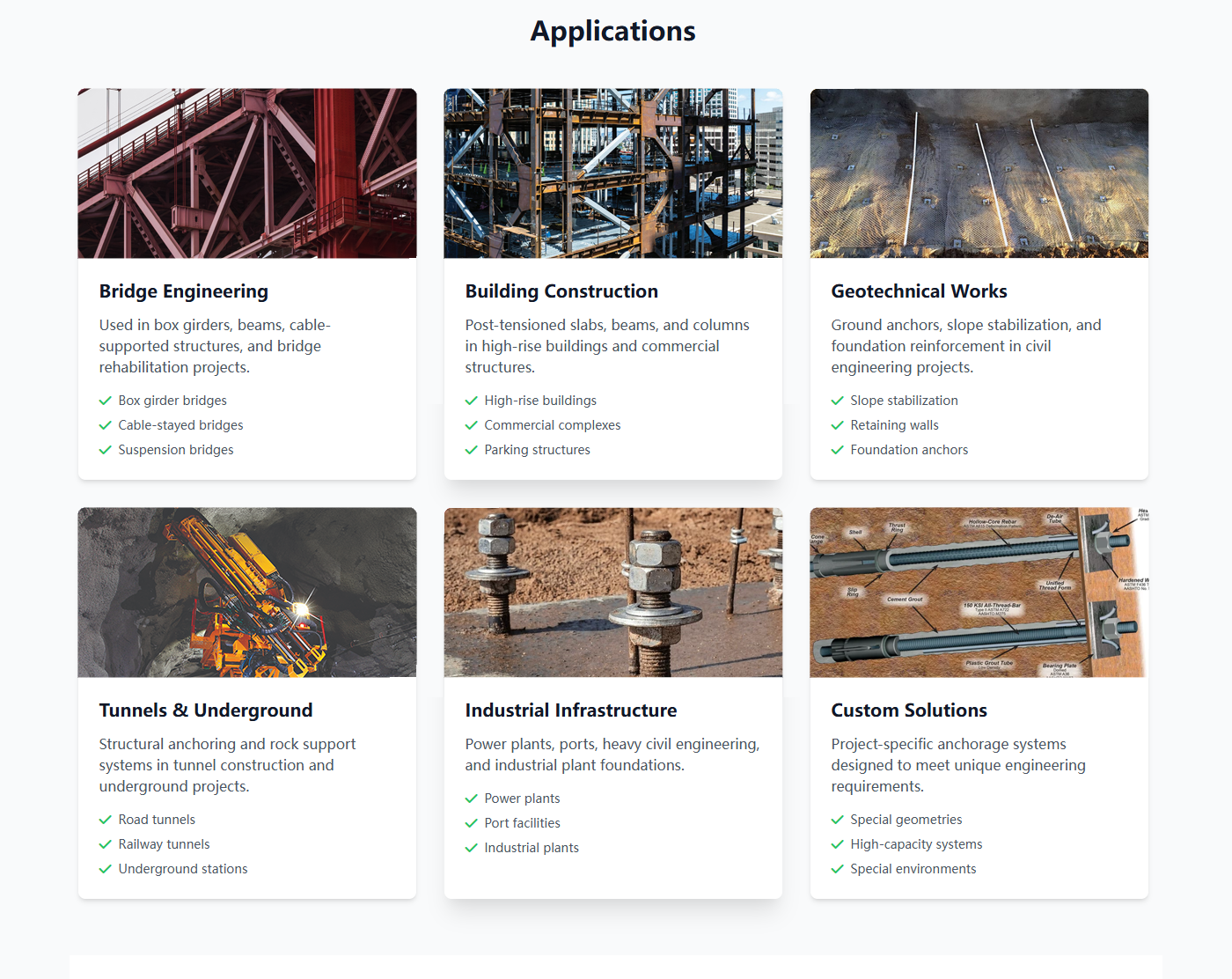Open the red bridge truss image
The width and height of the screenshot is (1232, 979).
click(247, 173)
